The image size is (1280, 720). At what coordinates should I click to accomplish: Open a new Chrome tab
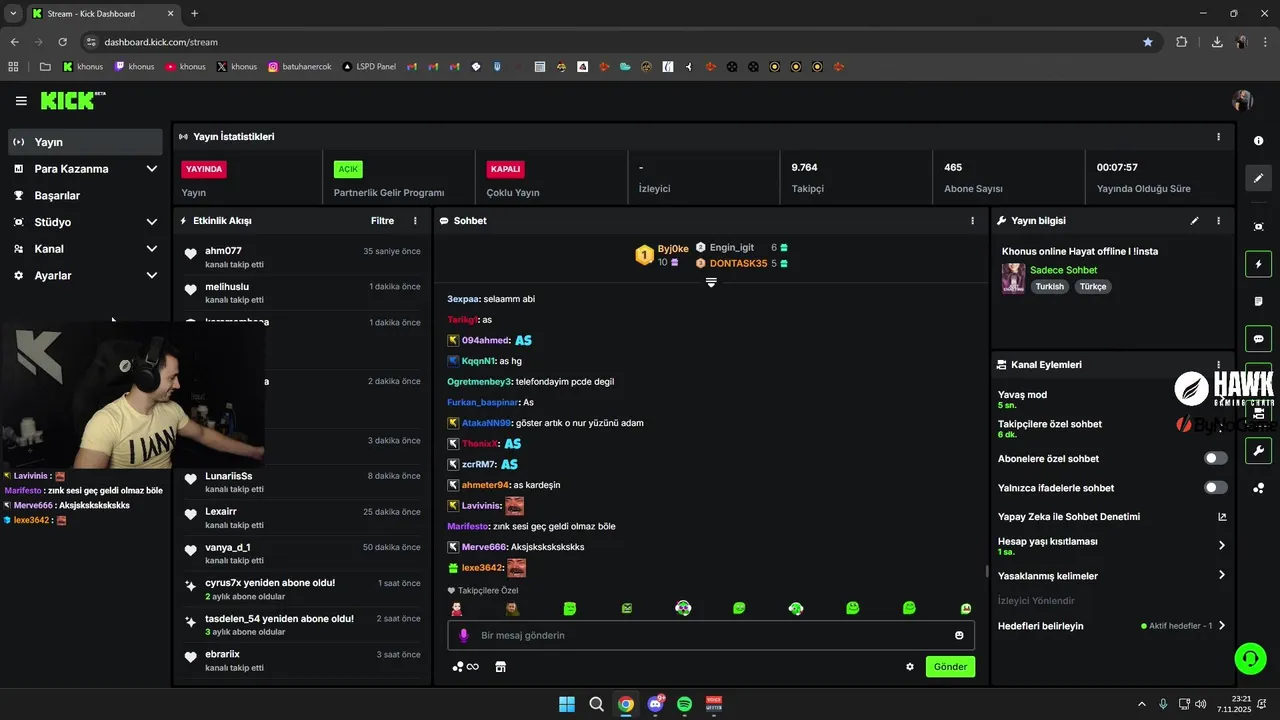[x=194, y=14]
